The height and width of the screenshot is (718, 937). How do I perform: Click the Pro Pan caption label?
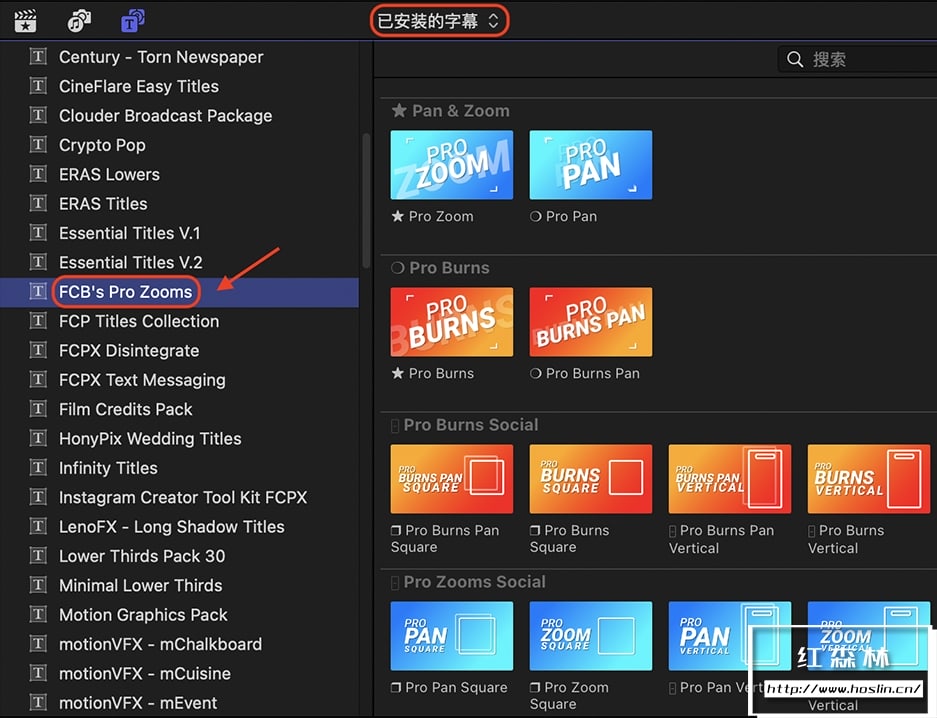pyautogui.click(x=564, y=216)
